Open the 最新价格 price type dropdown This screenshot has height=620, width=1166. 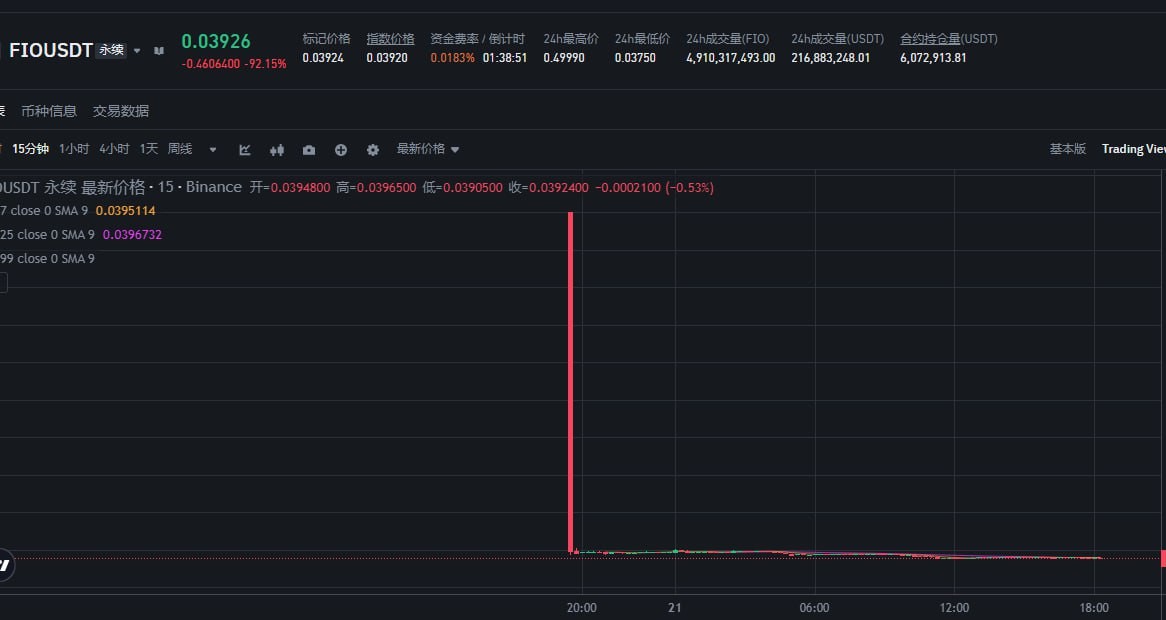tap(428, 149)
